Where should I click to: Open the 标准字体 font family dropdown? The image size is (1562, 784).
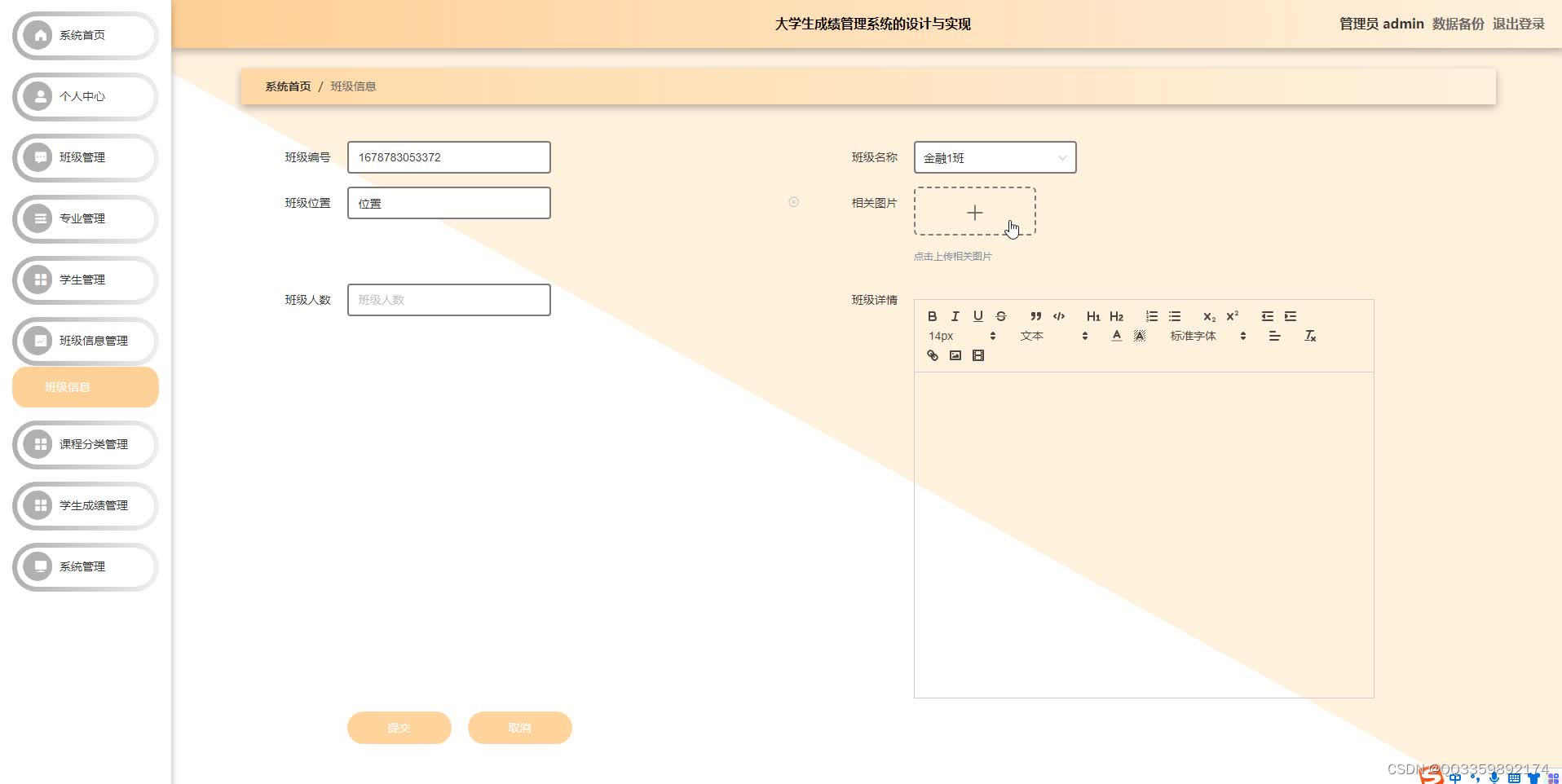pos(1207,336)
